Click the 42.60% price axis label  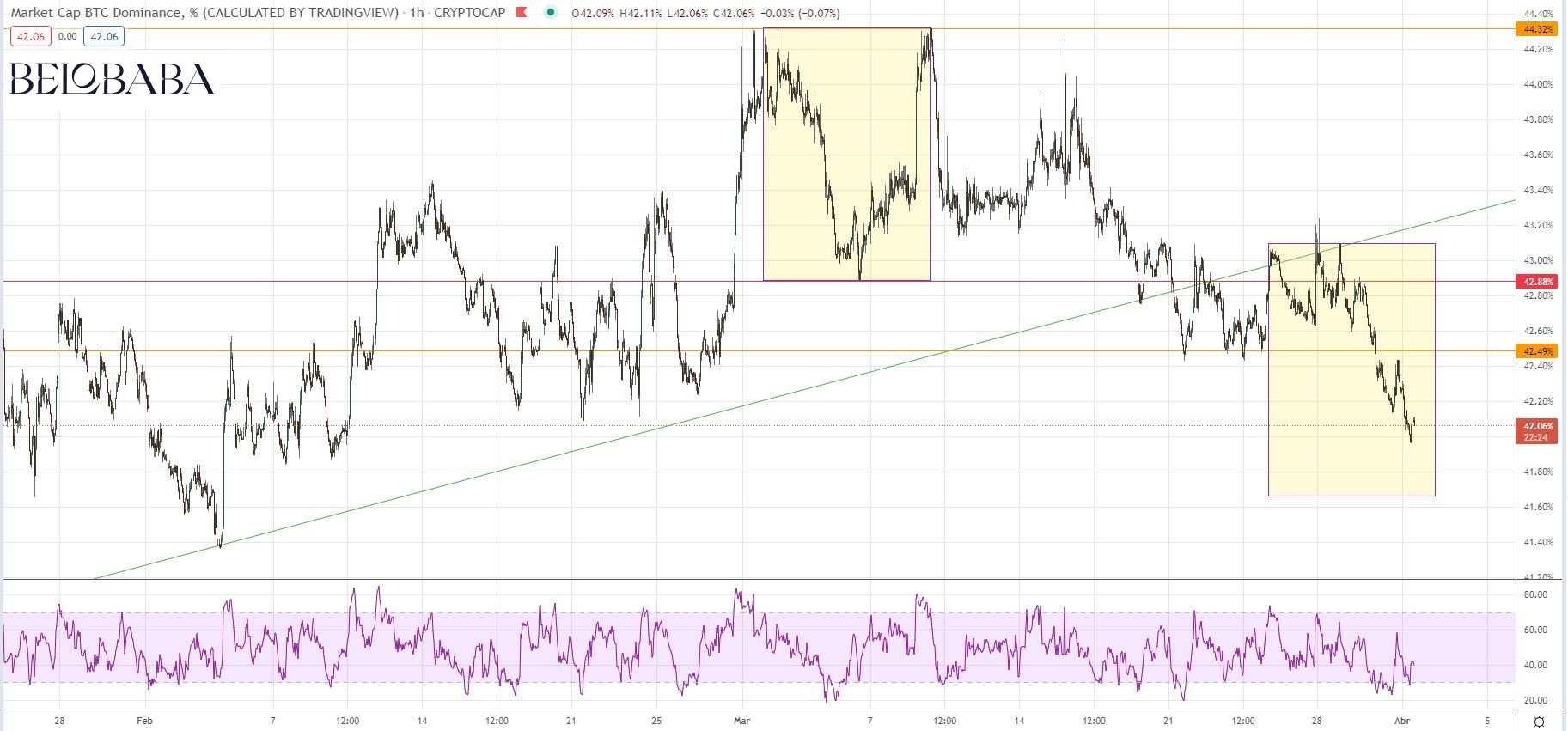pos(1538,331)
